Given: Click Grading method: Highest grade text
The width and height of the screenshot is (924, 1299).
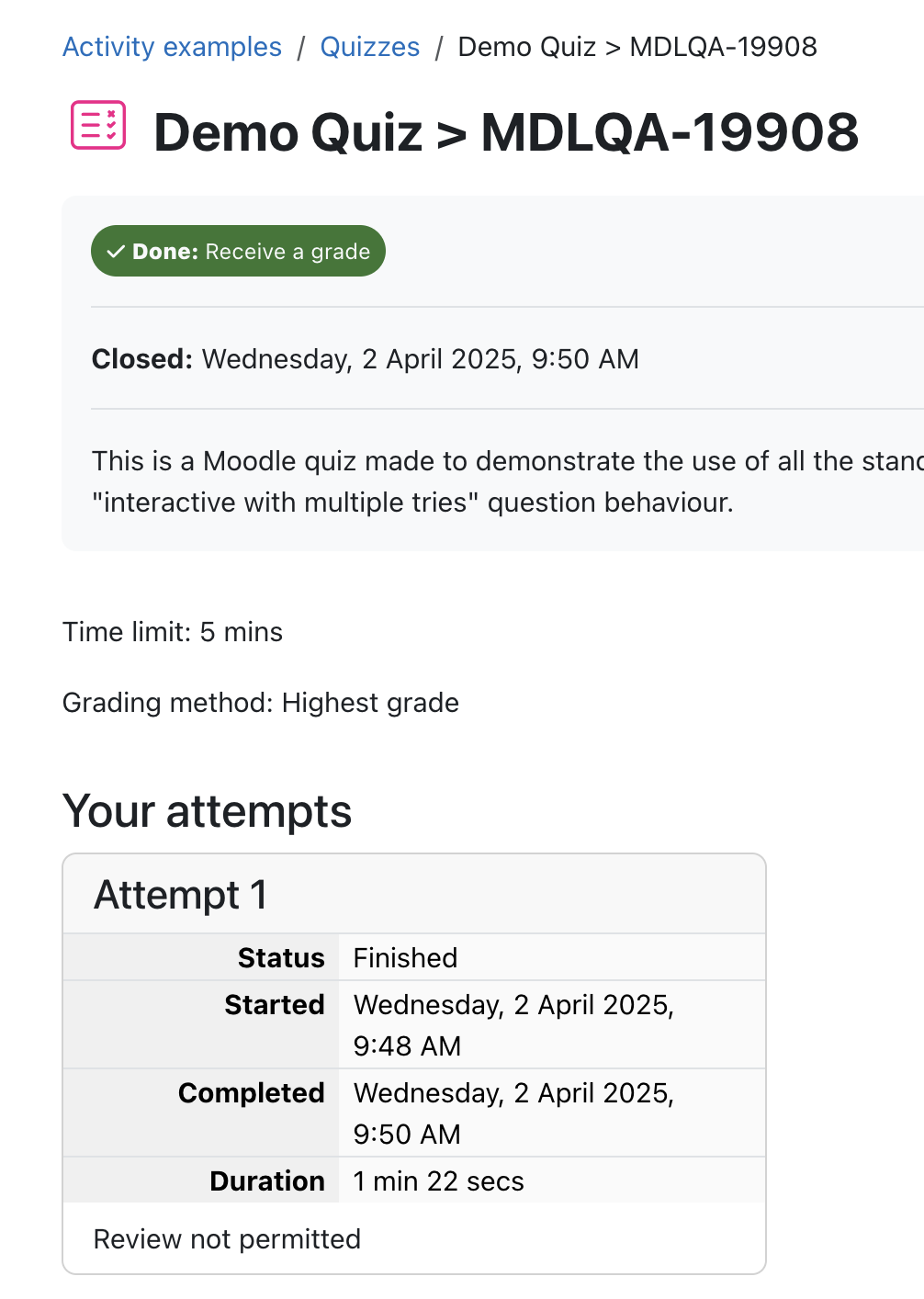Looking at the screenshot, I should [261, 703].
